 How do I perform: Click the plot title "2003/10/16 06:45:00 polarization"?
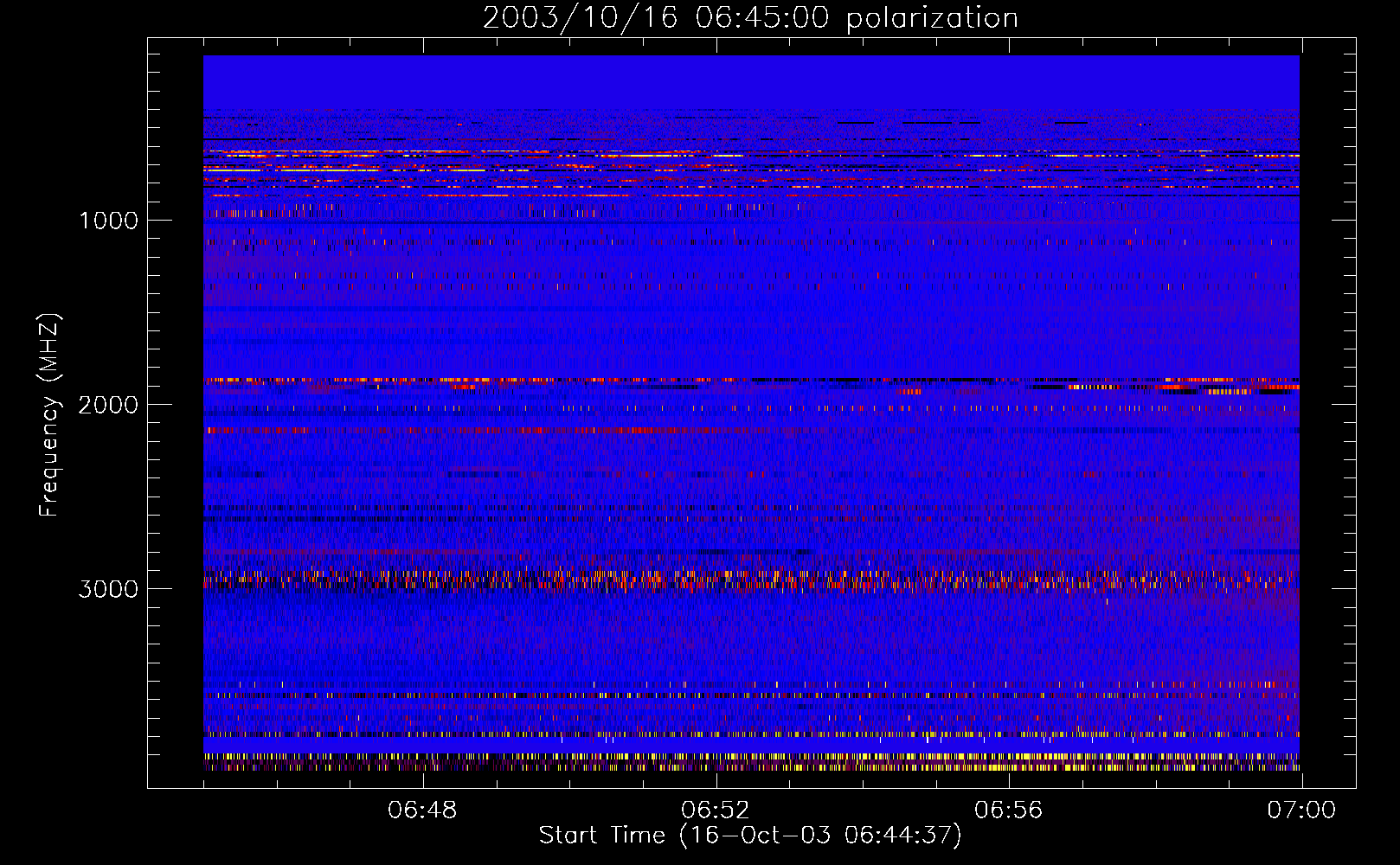750,18
